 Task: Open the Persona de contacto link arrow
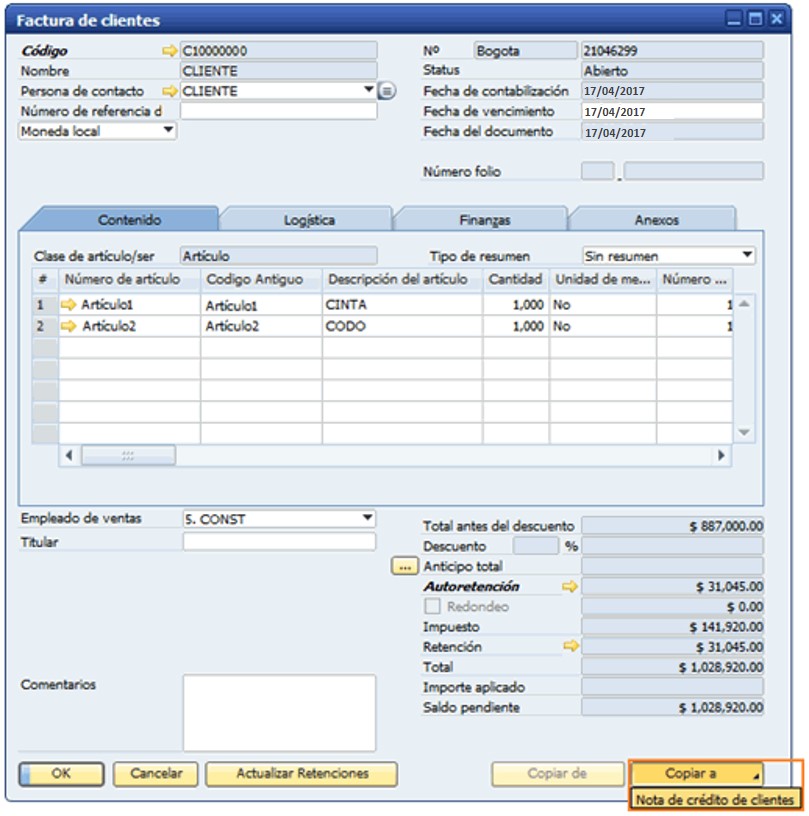(x=169, y=91)
